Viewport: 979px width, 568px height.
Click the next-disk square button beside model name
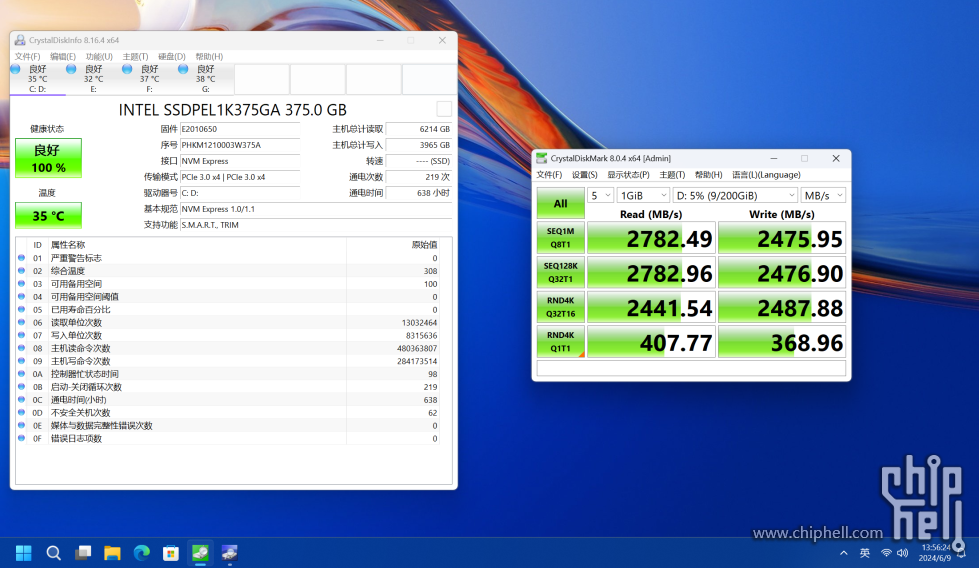pyautogui.click(x=444, y=109)
